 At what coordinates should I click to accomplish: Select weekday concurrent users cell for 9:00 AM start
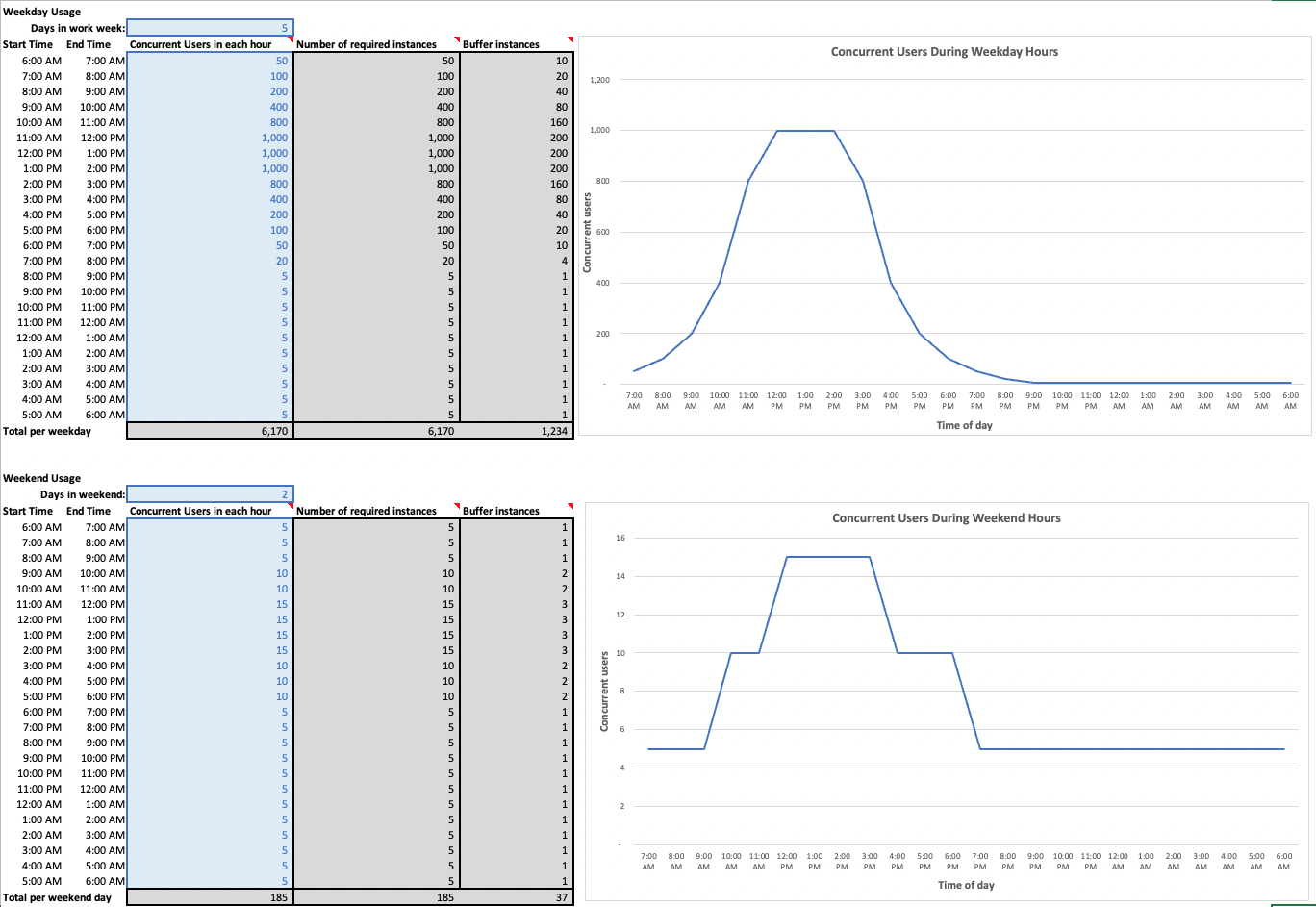(210, 107)
